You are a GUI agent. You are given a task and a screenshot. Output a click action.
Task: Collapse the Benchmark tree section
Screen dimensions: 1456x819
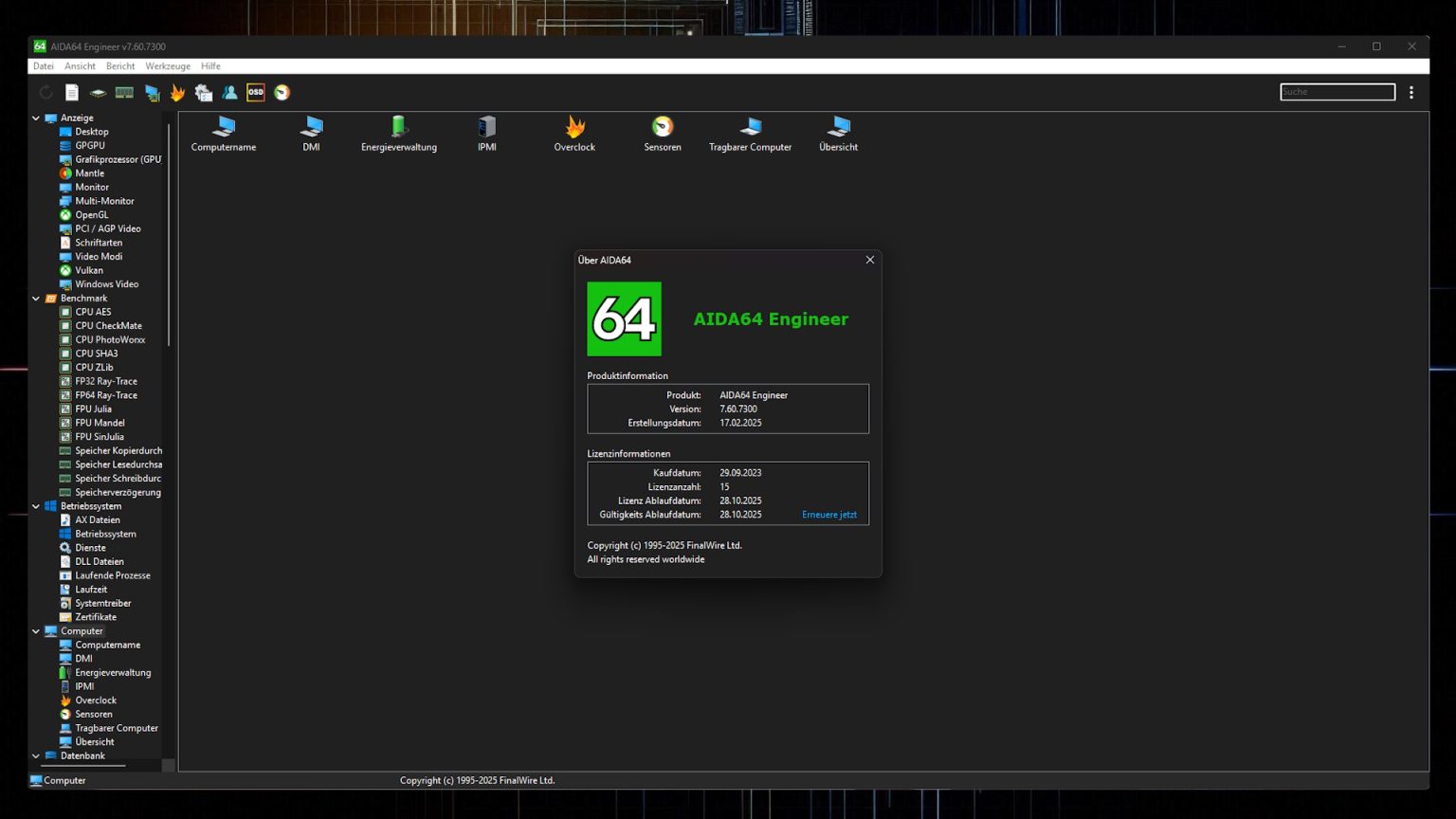click(x=35, y=298)
